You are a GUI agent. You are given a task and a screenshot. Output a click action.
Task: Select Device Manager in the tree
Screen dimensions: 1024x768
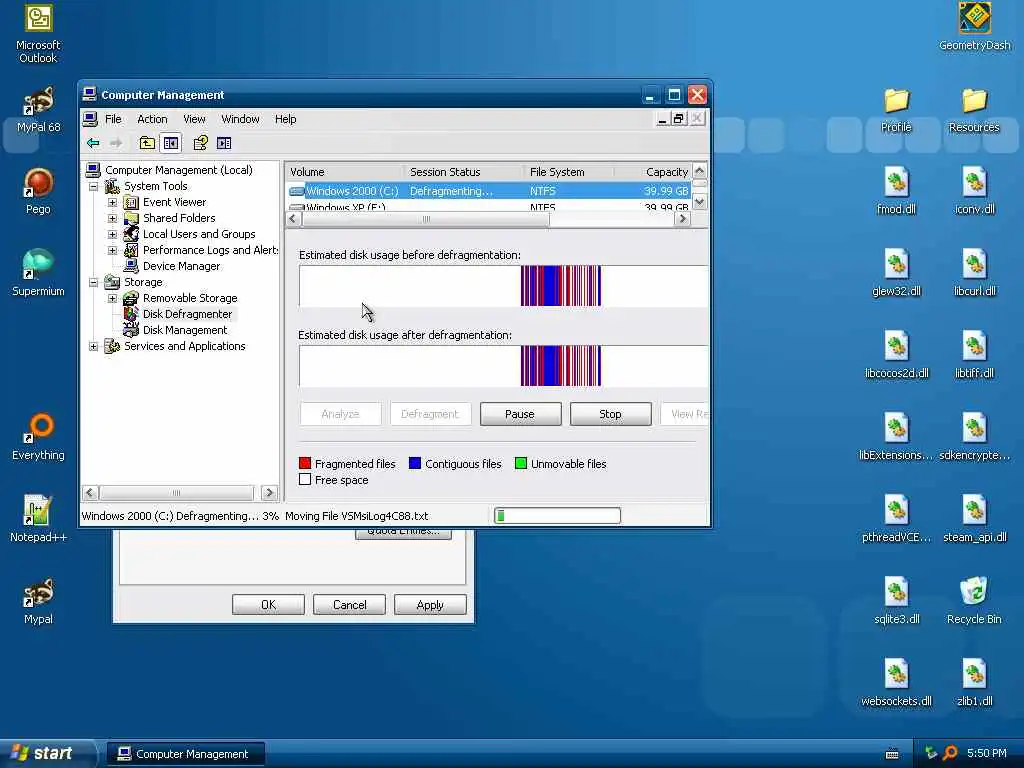pos(181,266)
